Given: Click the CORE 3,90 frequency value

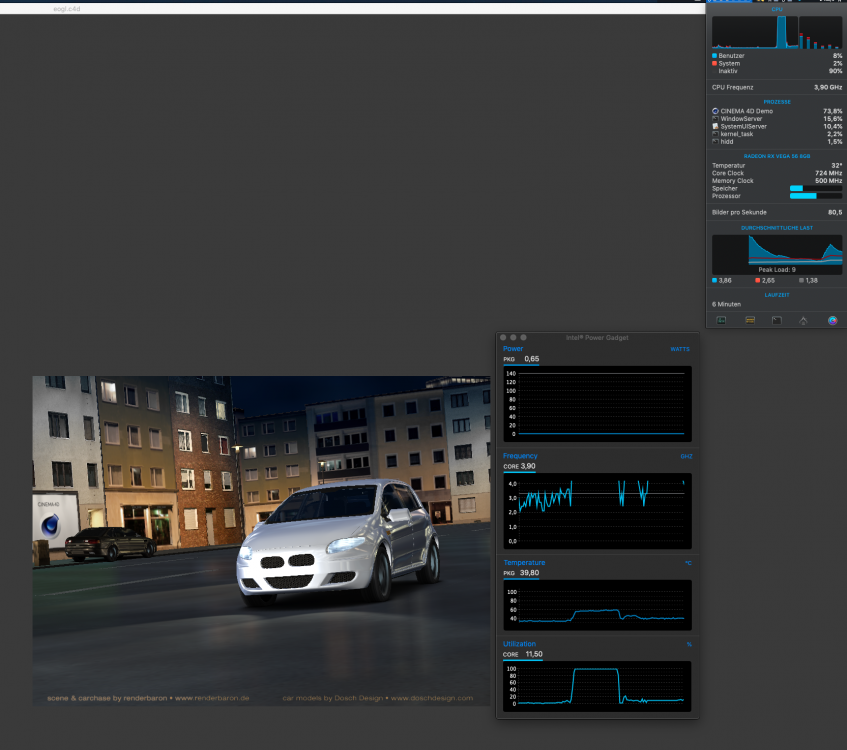Looking at the screenshot, I should (x=519, y=466).
